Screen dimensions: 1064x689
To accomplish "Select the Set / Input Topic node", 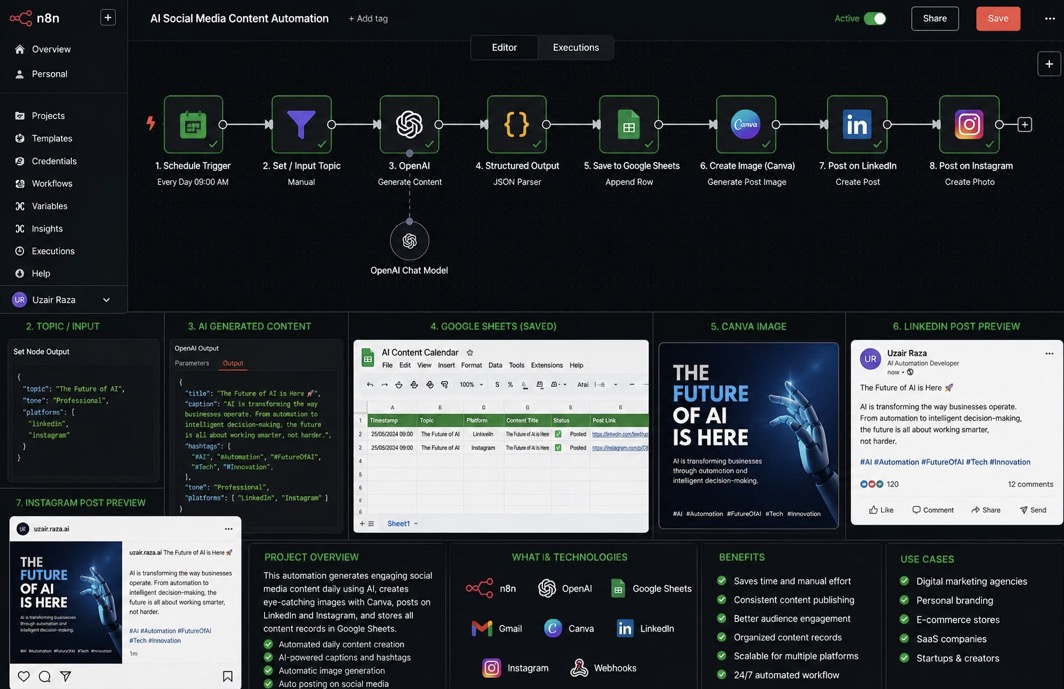I will pos(301,124).
